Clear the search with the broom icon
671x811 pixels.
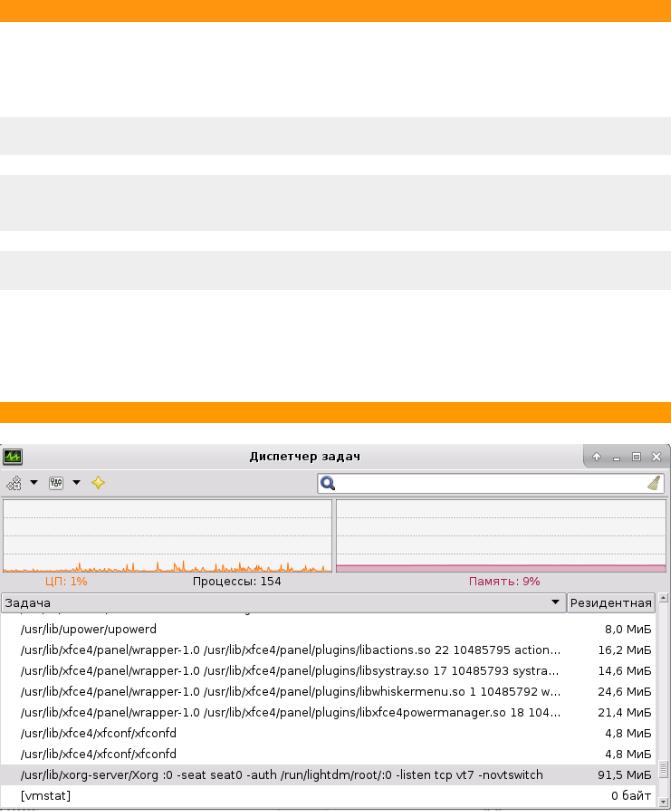(x=654, y=483)
